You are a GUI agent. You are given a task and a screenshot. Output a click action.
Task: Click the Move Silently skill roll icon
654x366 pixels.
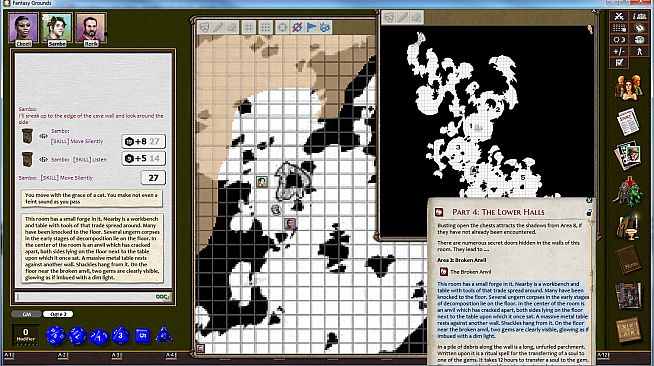click(27, 136)
